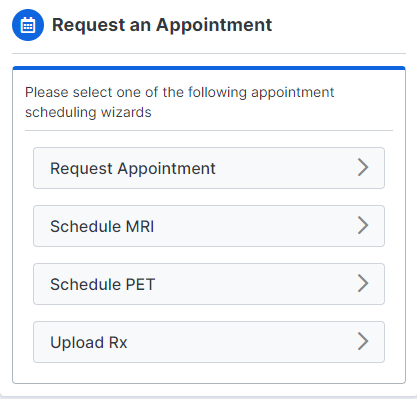Click the blue accent bar atop the card

click(209, 68)
